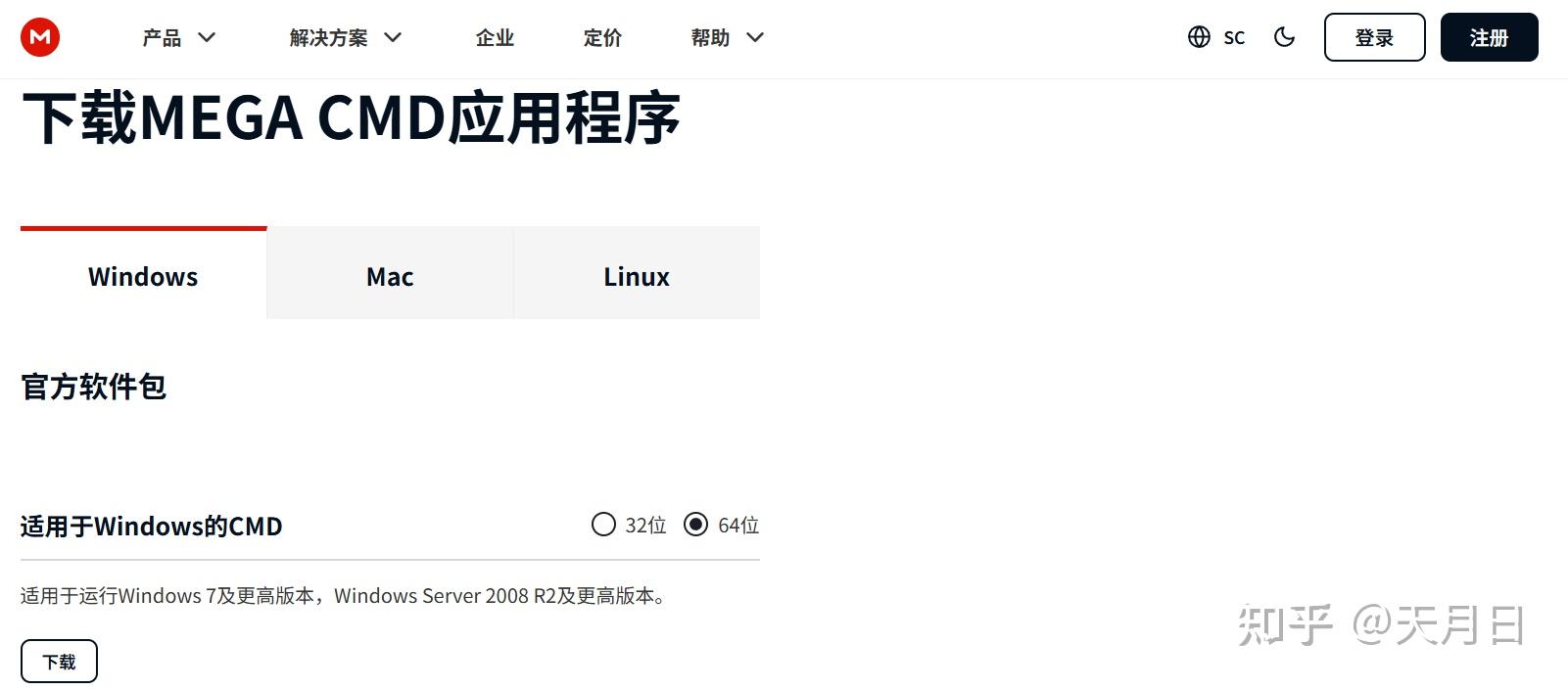1568x689 pixels.
Task: Switch to the Windows tab
Action: click(143, 276)
